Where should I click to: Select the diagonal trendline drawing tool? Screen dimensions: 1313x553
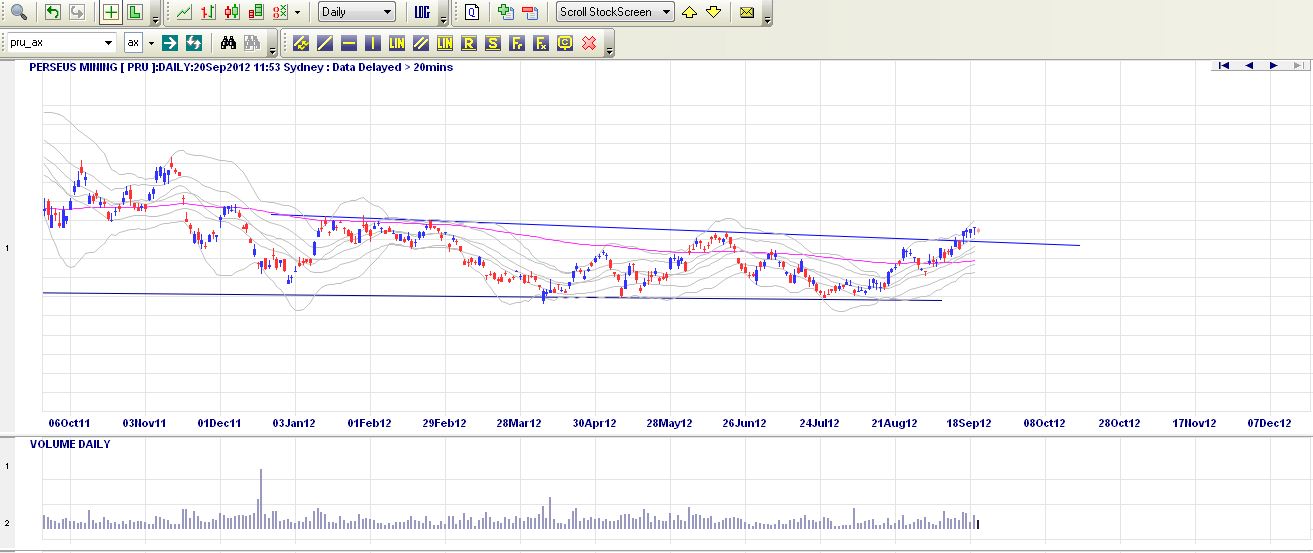(x=325, y=42)
